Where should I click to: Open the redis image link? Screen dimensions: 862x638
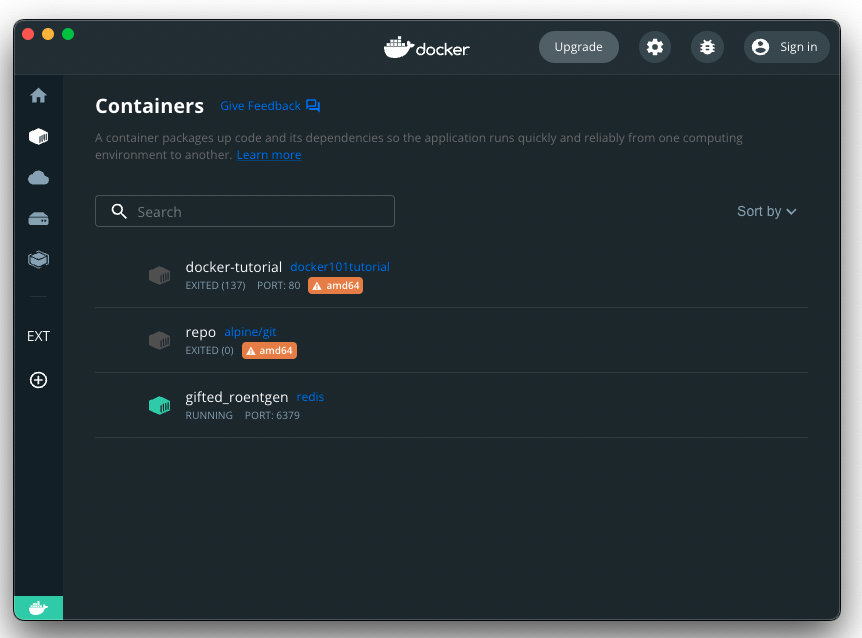pyautogui.click(x=310, y=397)
